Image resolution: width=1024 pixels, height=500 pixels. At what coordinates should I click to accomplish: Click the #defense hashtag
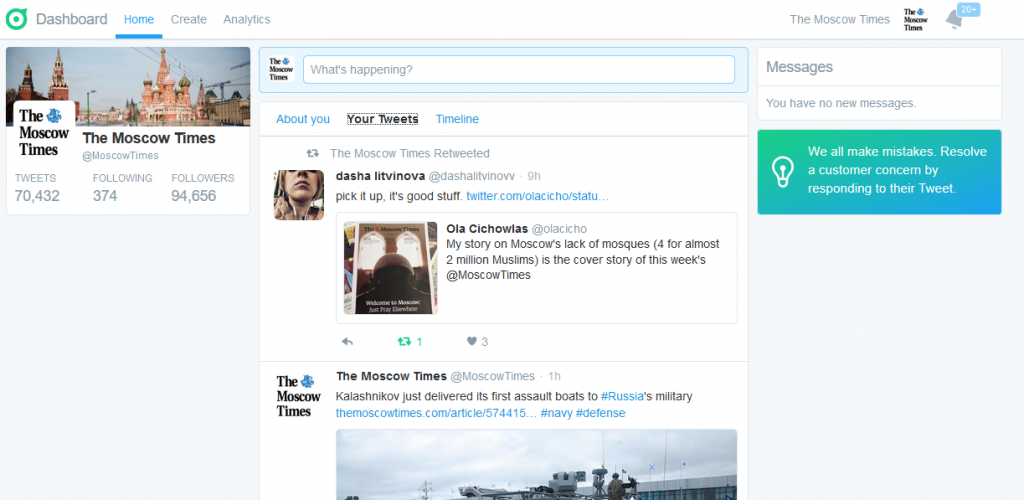(601, 413)
